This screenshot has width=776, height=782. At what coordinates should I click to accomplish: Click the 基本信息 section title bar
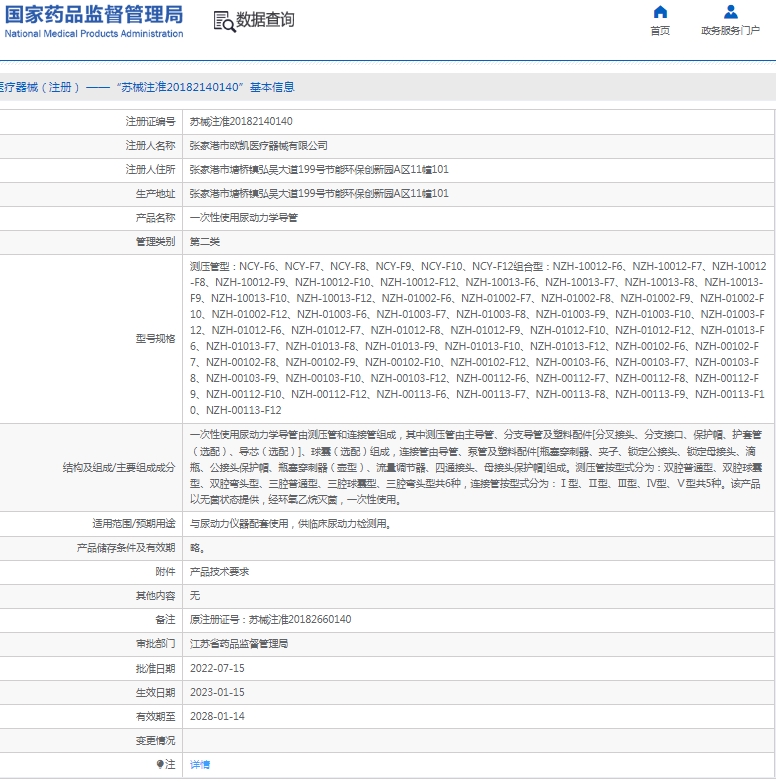[x=388, y=87]
